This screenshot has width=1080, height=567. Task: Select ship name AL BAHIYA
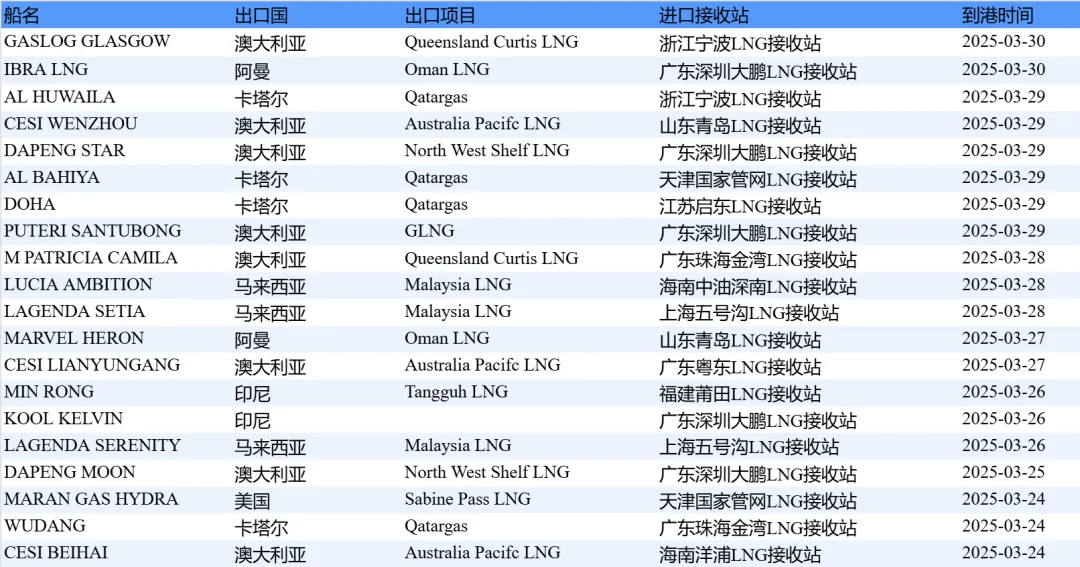[52, 178]
